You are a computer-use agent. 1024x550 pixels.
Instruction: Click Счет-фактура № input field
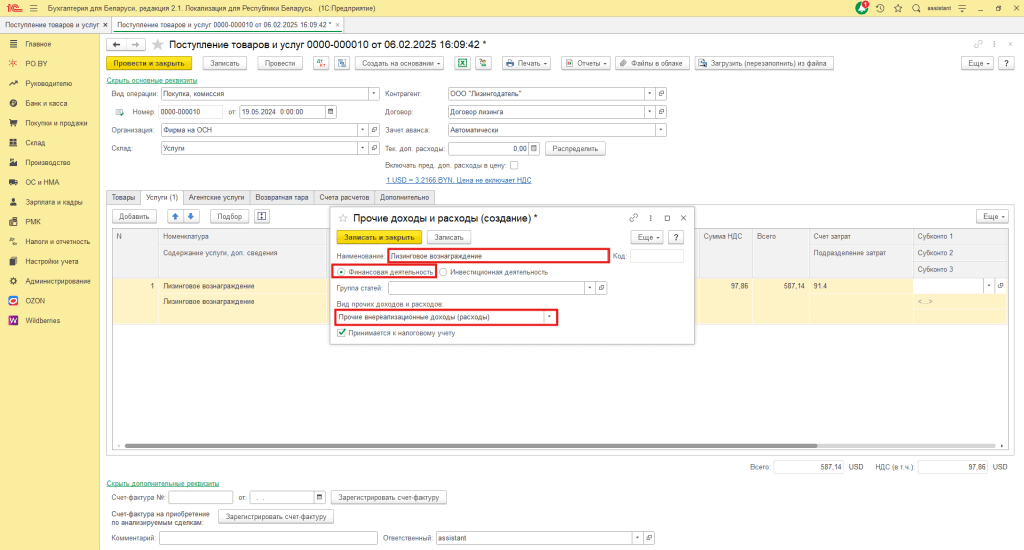200,497
